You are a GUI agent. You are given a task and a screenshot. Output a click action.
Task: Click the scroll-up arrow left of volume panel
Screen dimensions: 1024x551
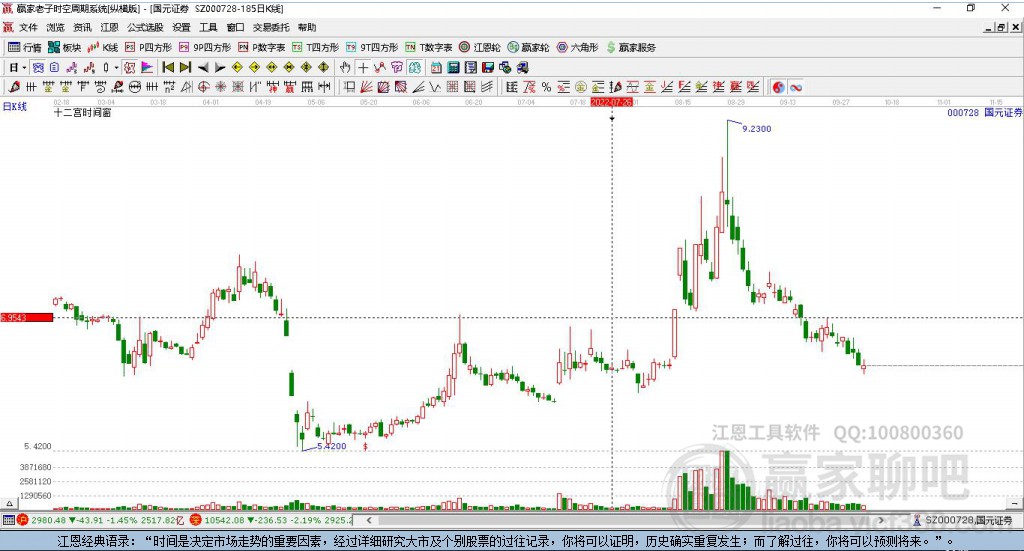click(9, 504)
